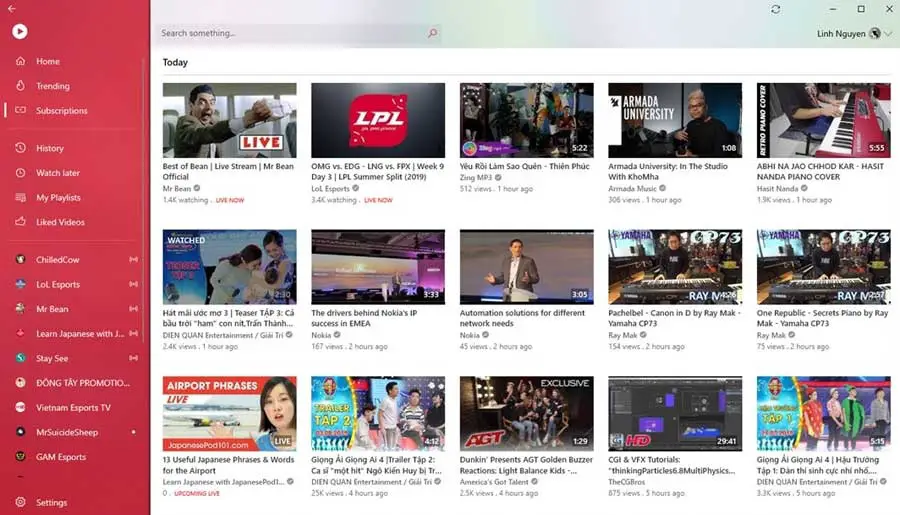Click the search magnifier icon
The width and height of the screenshot is (900, 515).
(432, 33)
